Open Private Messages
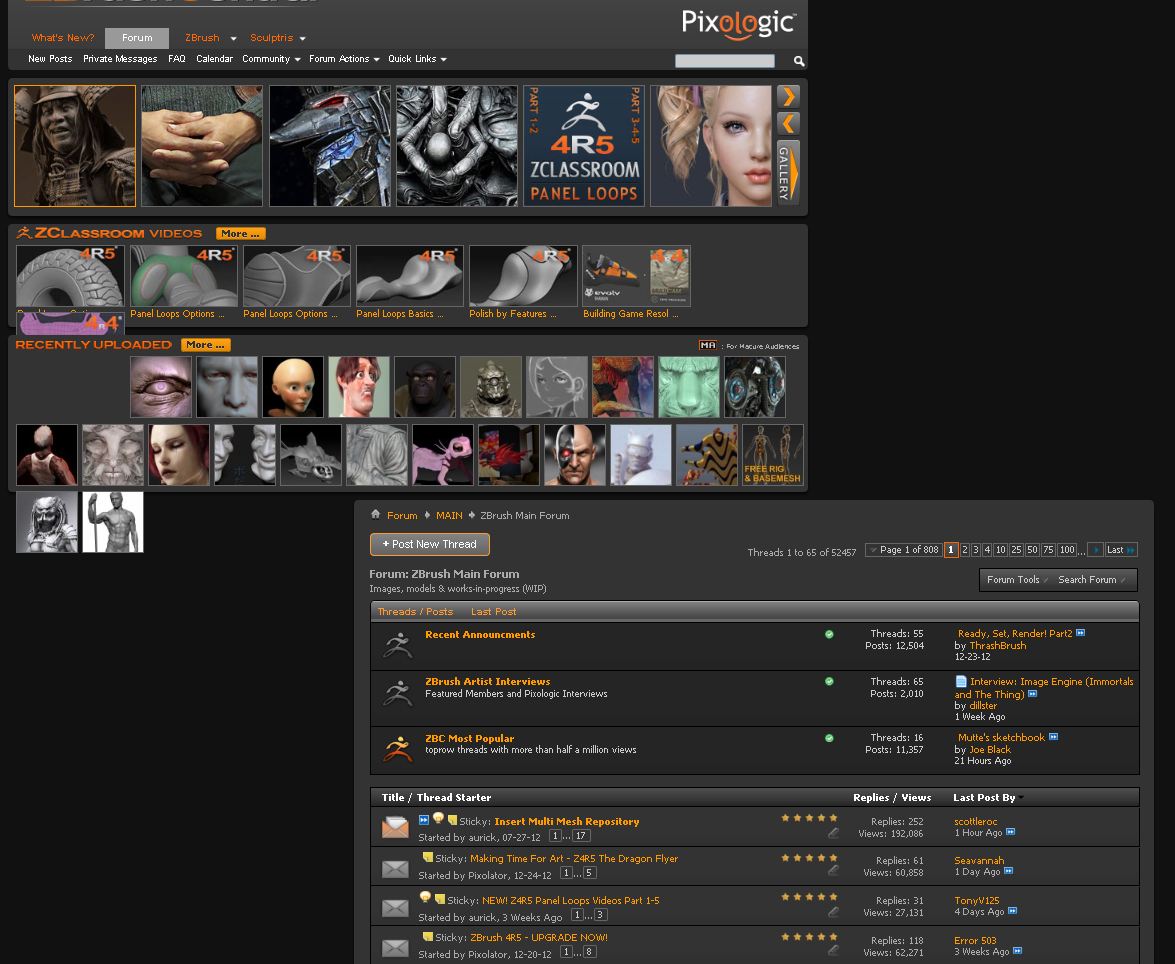 (x=120, y=58)
